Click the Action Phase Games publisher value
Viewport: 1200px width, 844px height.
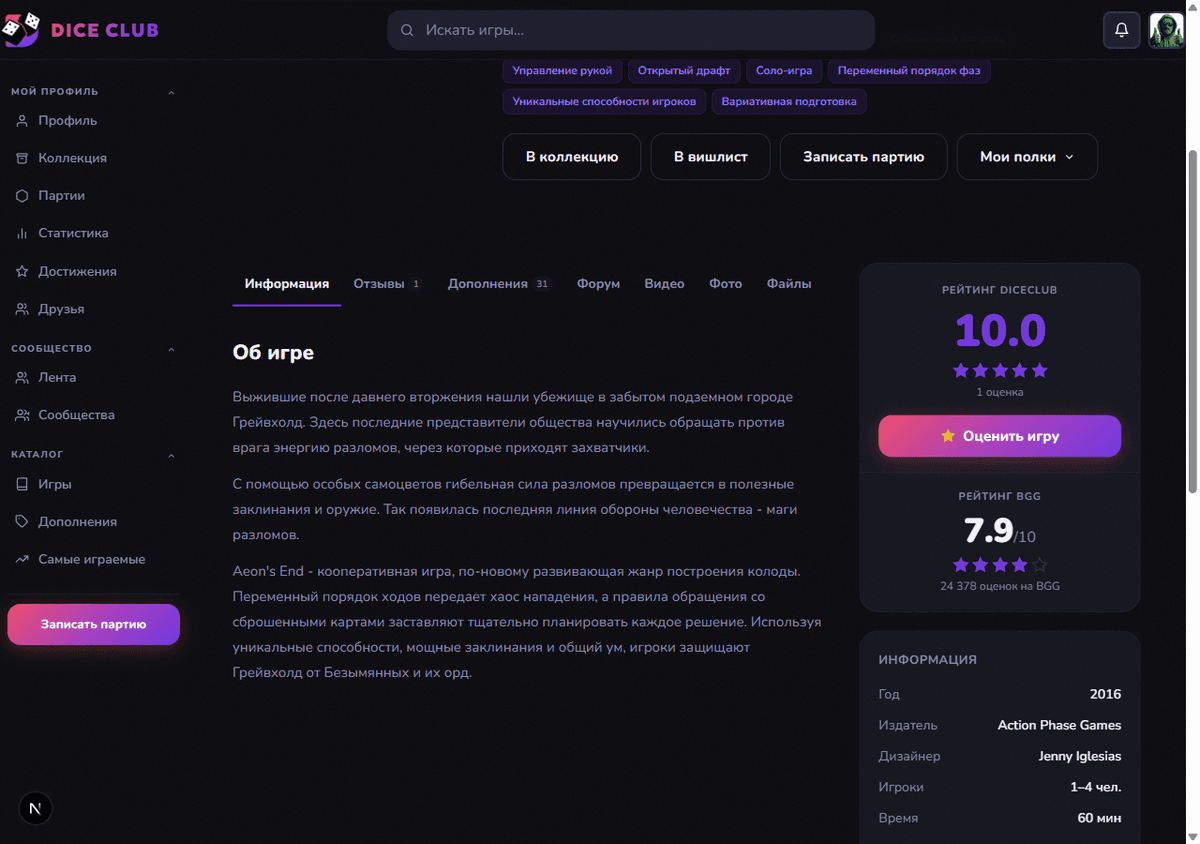point(1059,726)
